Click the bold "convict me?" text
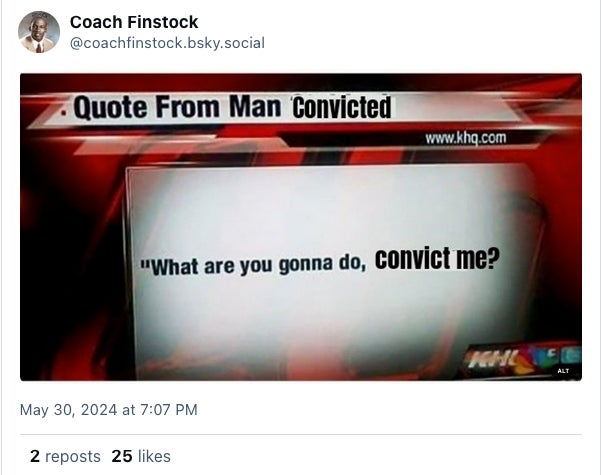This screenshot has width=601, height=475. point(438,260)
